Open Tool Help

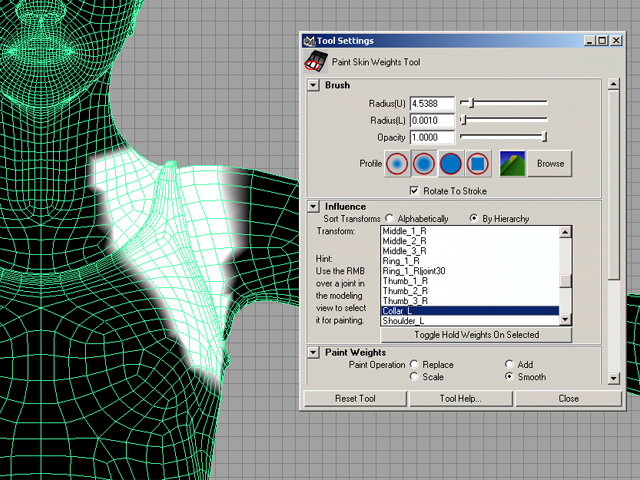460,398
